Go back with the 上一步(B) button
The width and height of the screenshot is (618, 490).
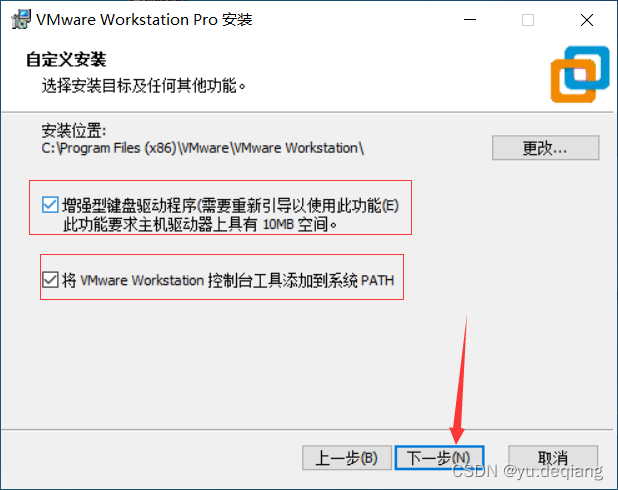[x=347, y=458]
